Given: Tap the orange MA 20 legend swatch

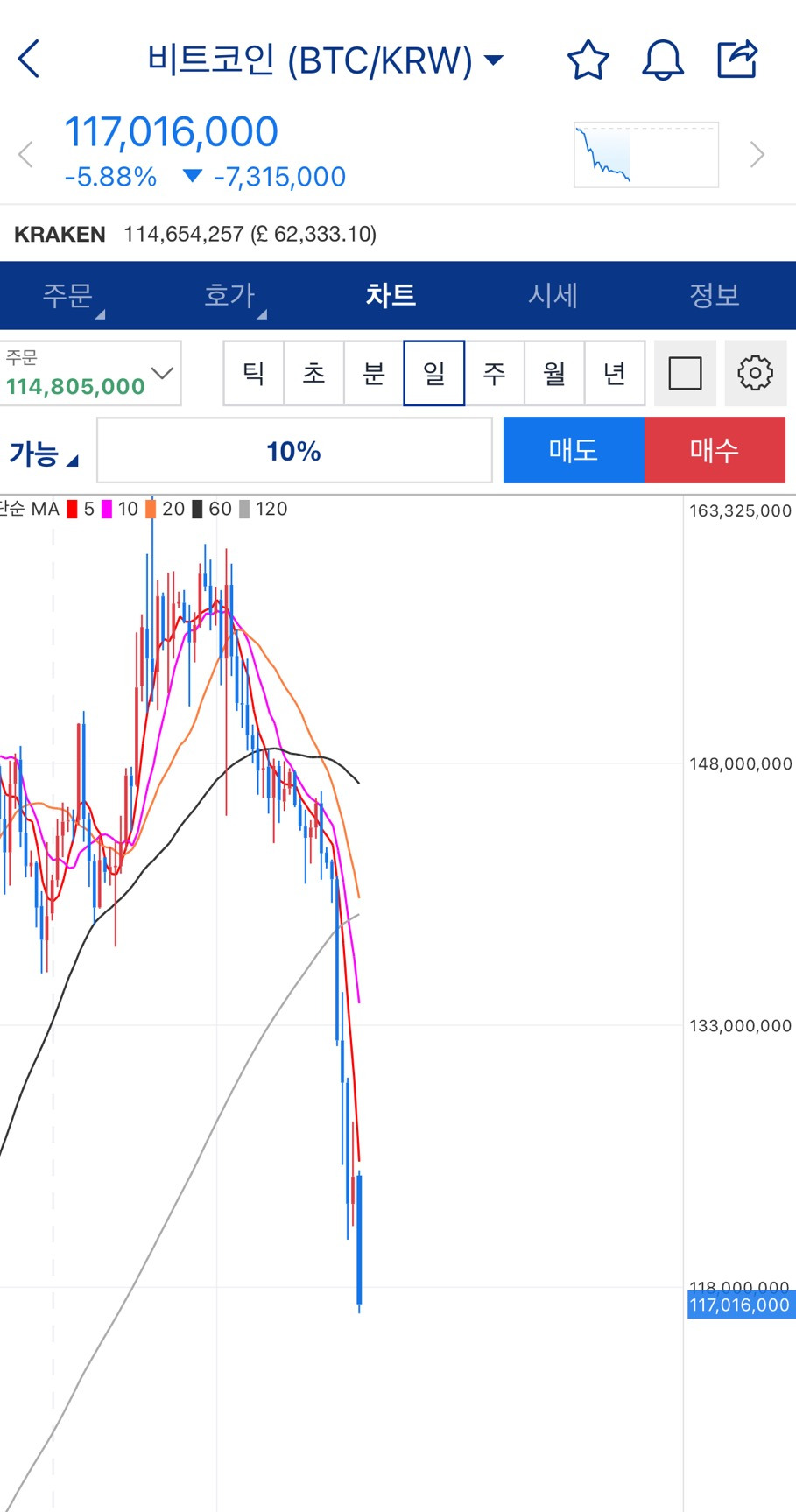Looking at the screenshot, I should pyautogui.click(x=152, y=509).
